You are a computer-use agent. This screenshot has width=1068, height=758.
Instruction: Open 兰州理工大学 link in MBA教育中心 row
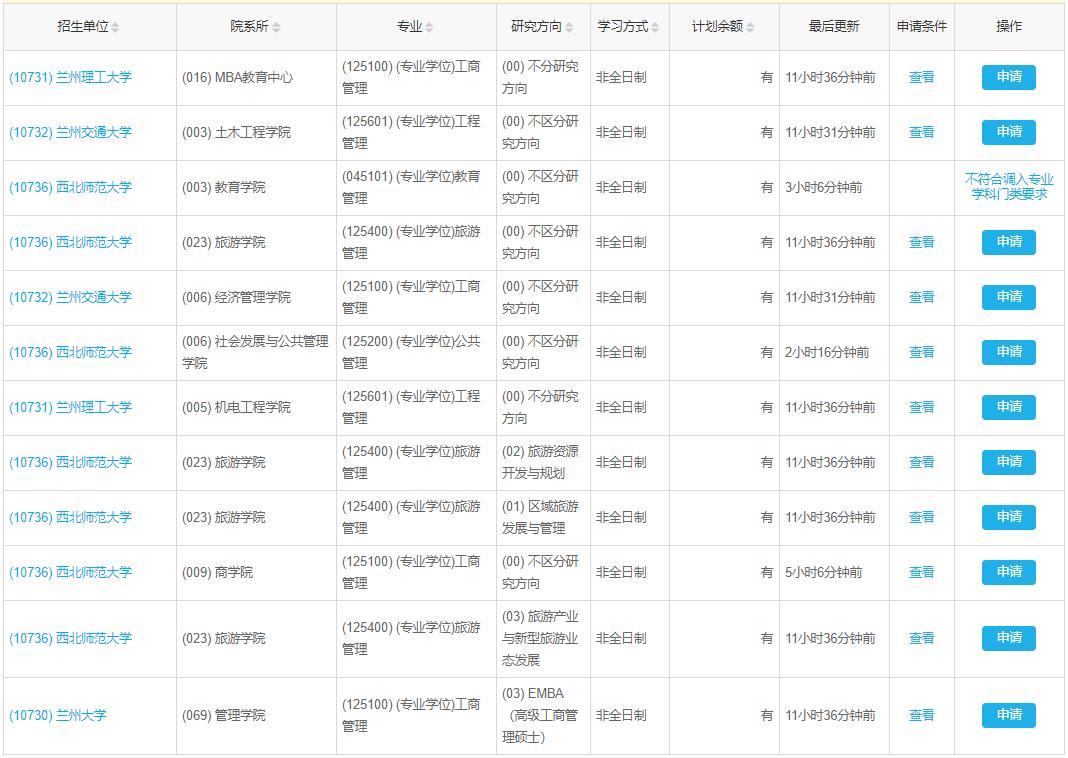(x=70, y=78)
